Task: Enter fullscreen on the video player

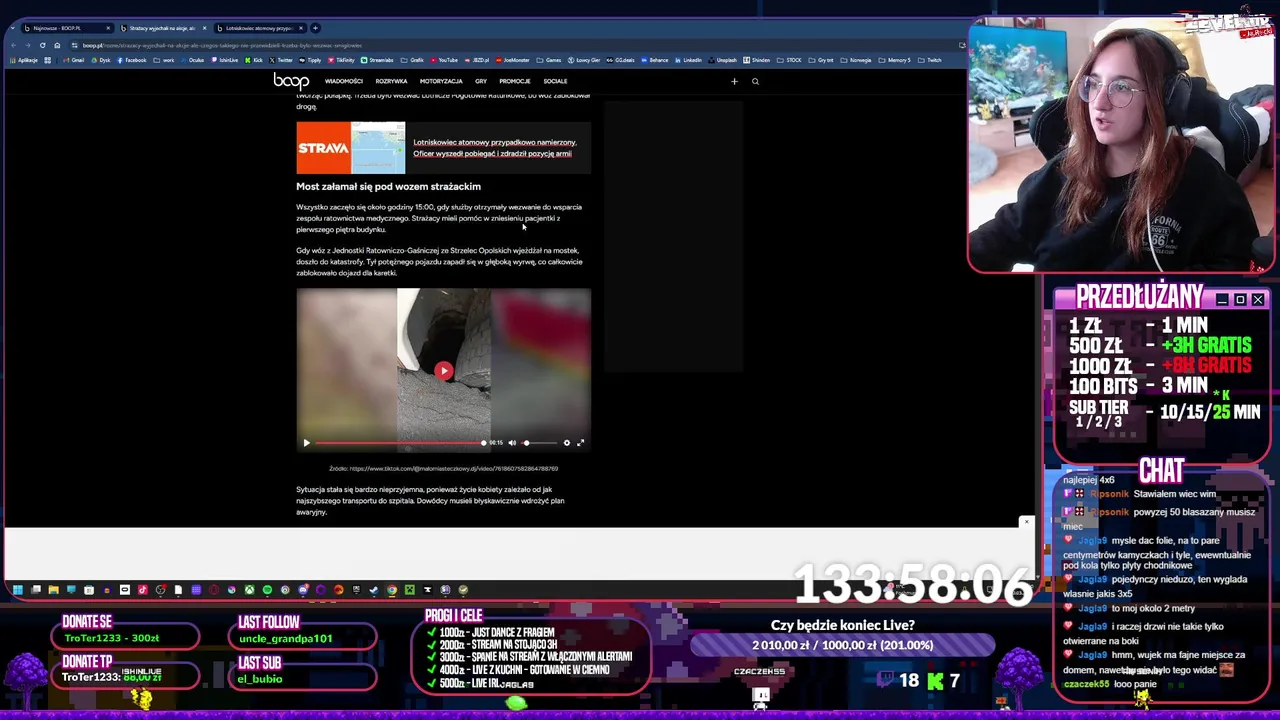Action: [580, 443]
